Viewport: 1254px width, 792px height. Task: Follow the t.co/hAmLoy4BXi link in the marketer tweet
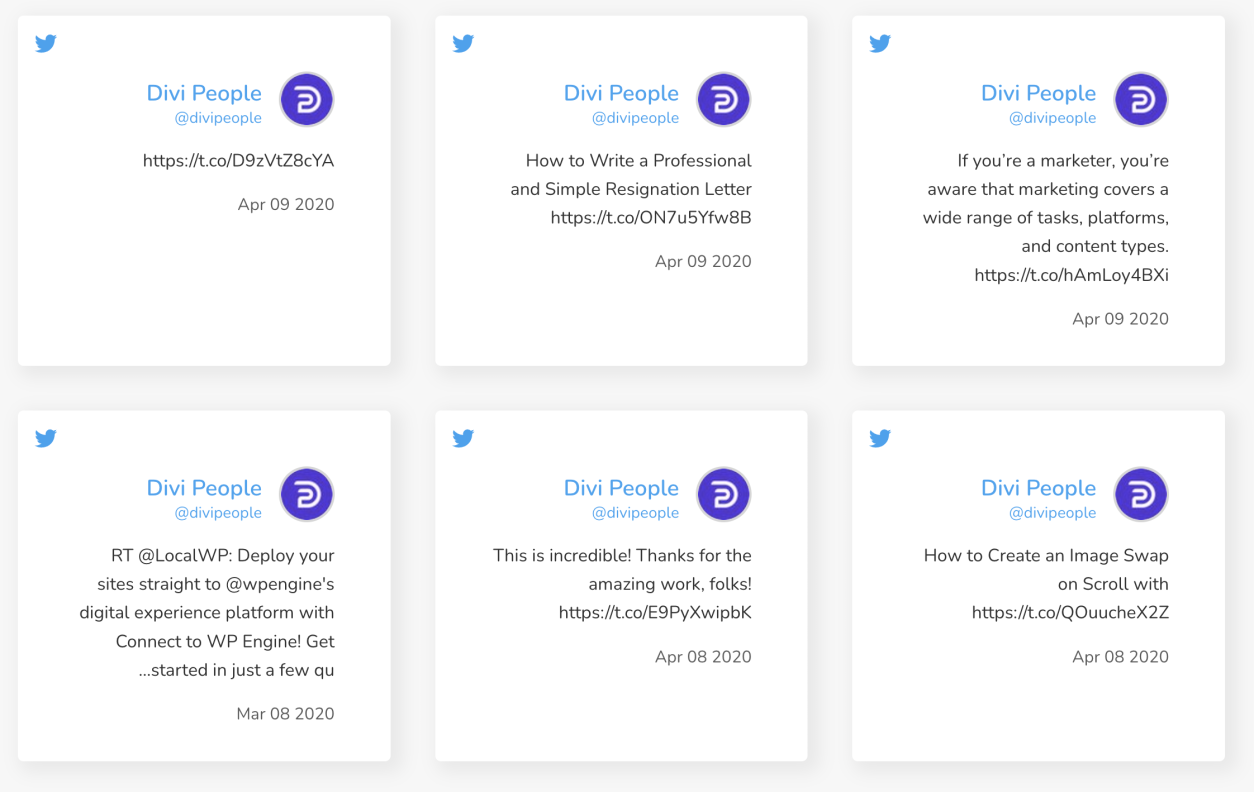[1071, 275]
